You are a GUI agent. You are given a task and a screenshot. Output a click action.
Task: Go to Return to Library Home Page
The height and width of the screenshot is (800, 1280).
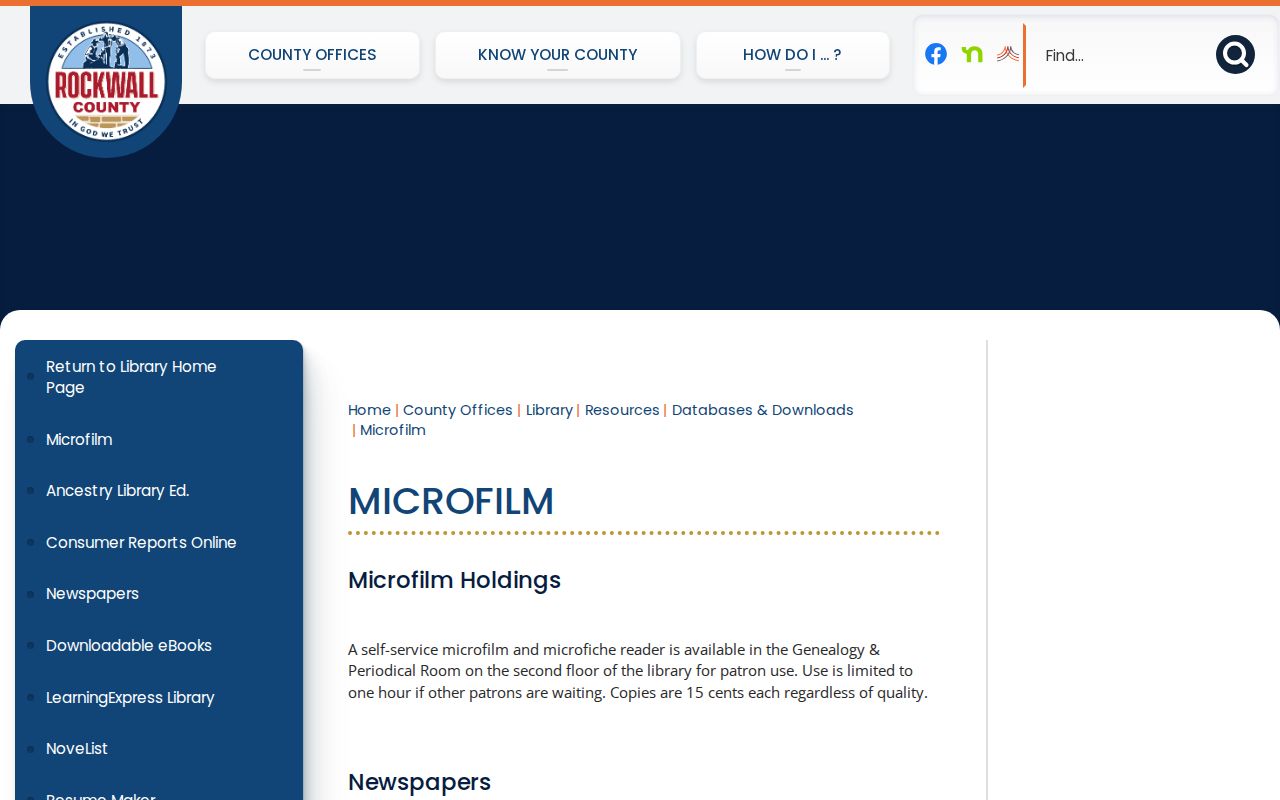[x=131, y=377]
